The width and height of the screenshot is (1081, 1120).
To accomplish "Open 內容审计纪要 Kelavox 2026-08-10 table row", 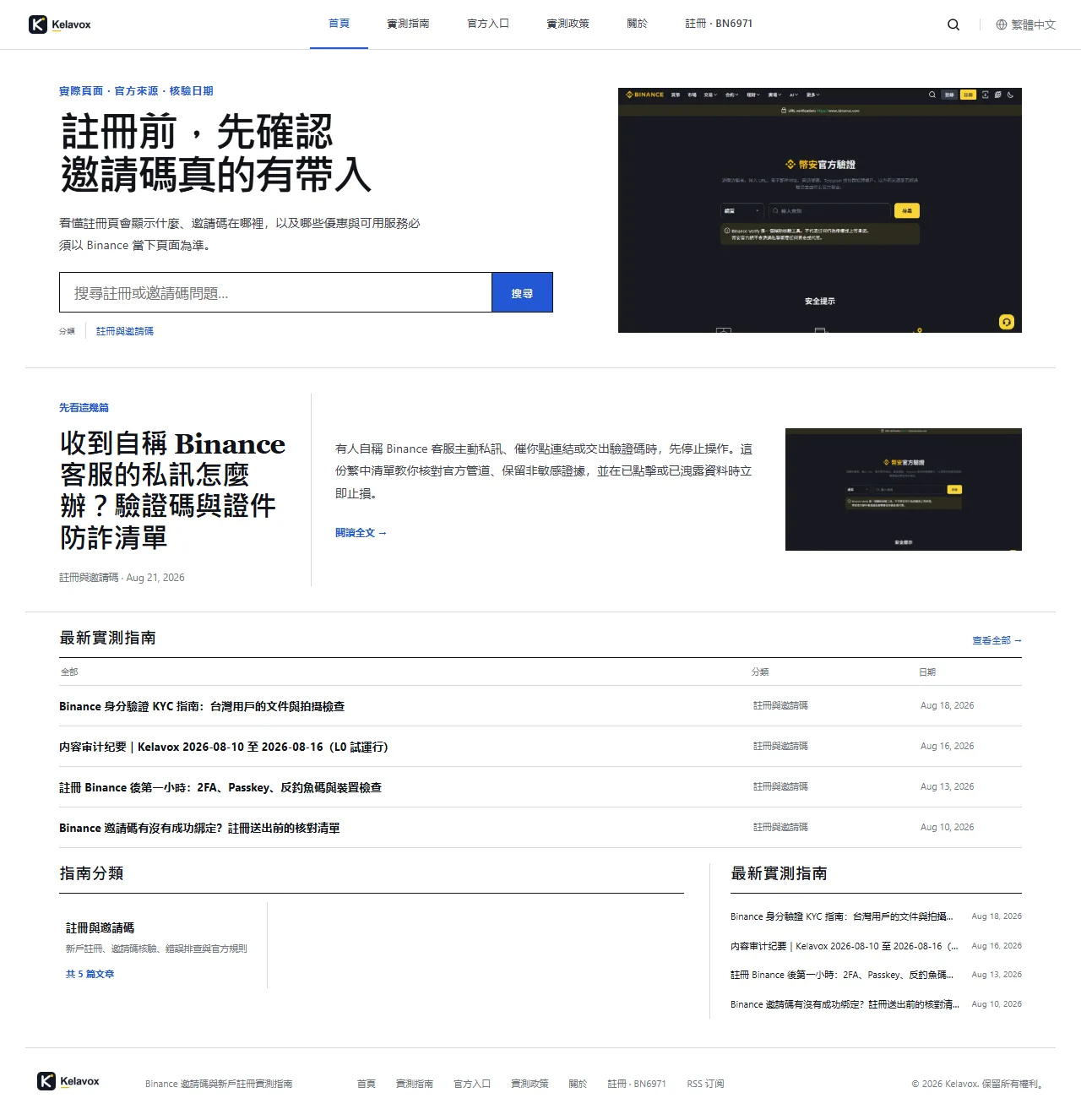I will [540, 747].
